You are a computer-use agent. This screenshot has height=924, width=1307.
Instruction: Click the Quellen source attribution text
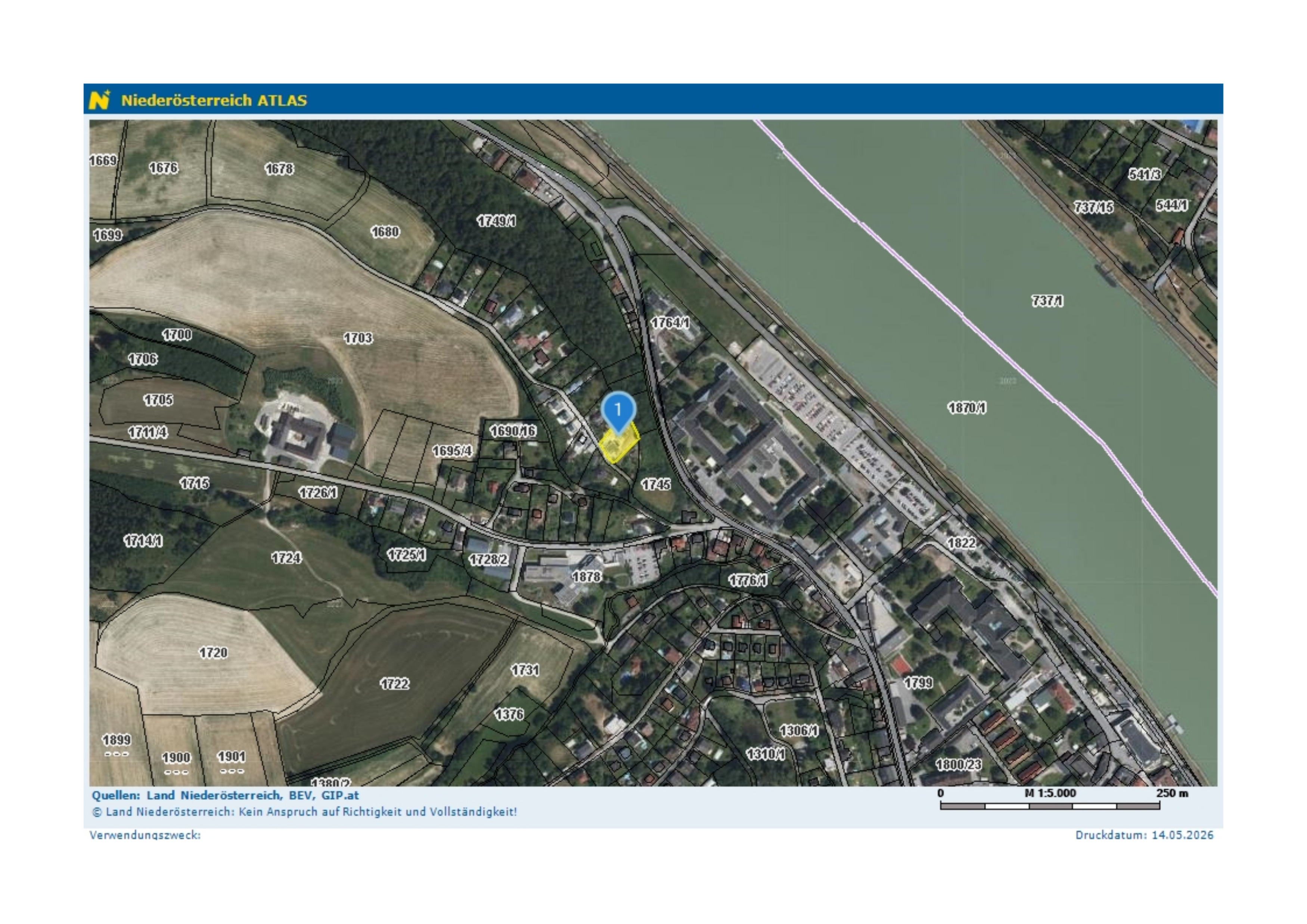click(x=226, y=795)
